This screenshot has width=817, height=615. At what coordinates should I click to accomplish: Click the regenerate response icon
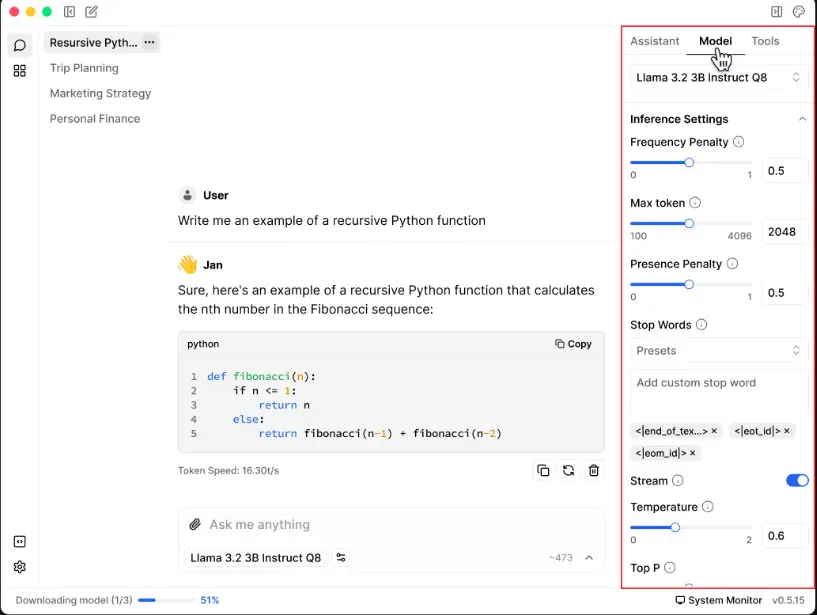click(x=568, y=470)
